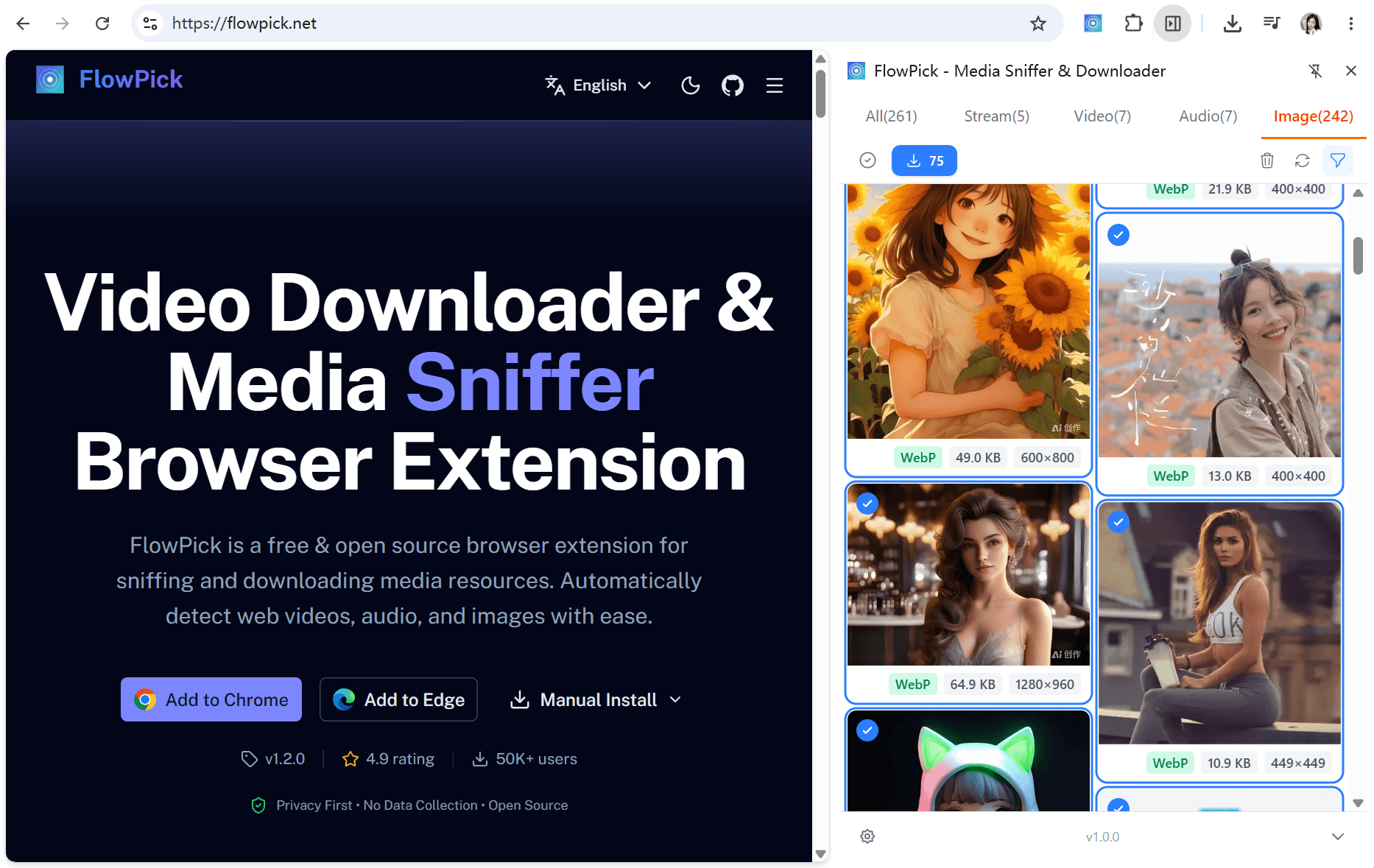
Task: Open FlowPick settings gear
Action: click(867, 836)
